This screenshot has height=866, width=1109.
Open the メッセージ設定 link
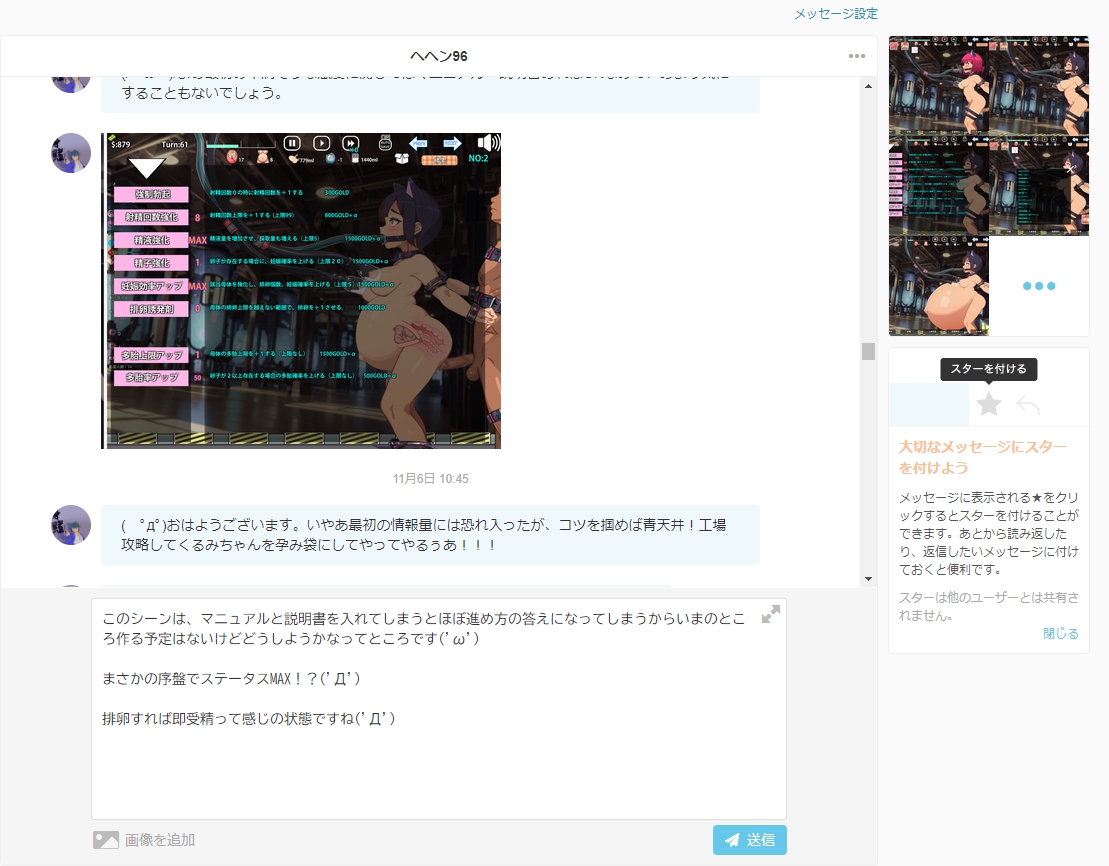pos(835,13)
